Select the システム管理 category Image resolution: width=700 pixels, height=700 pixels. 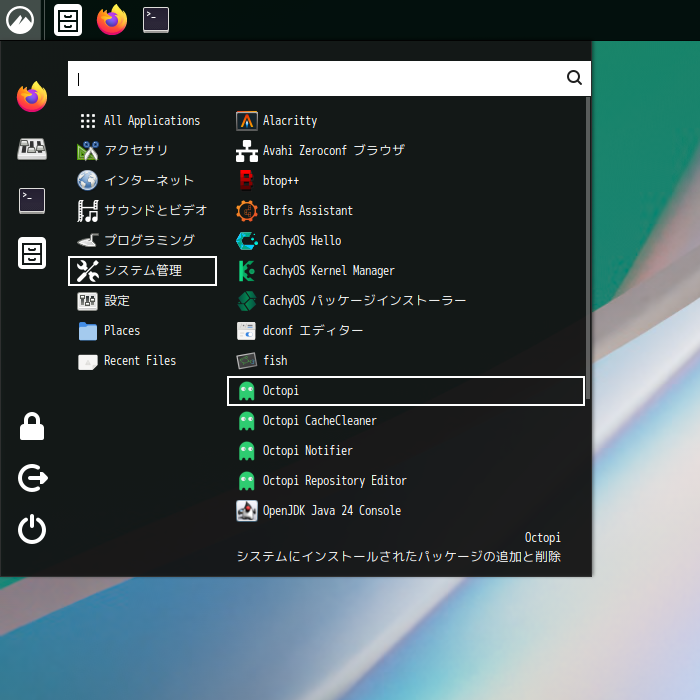(x=142, y=271)
